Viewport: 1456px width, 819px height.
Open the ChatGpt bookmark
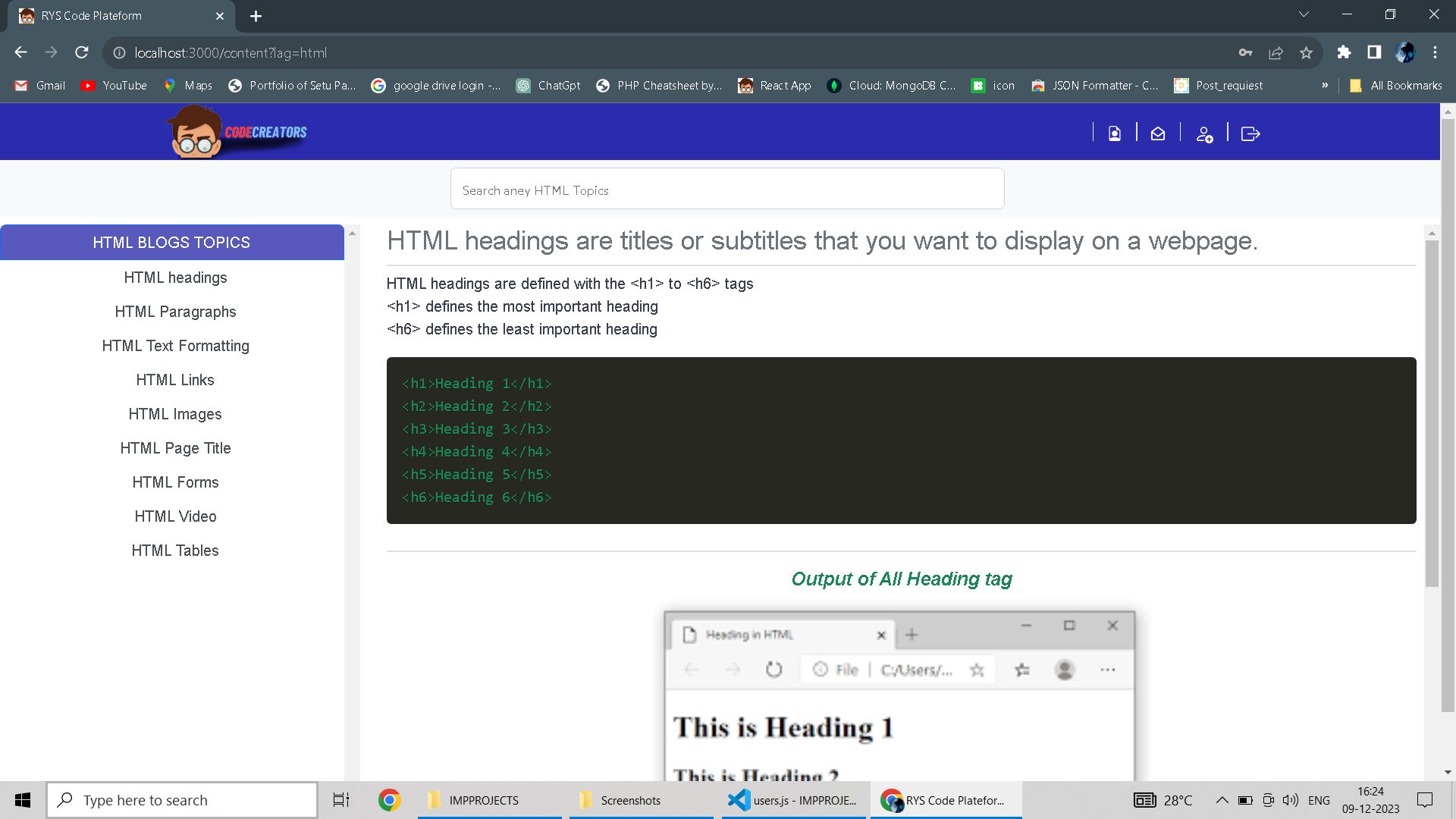tap(548, 85)
